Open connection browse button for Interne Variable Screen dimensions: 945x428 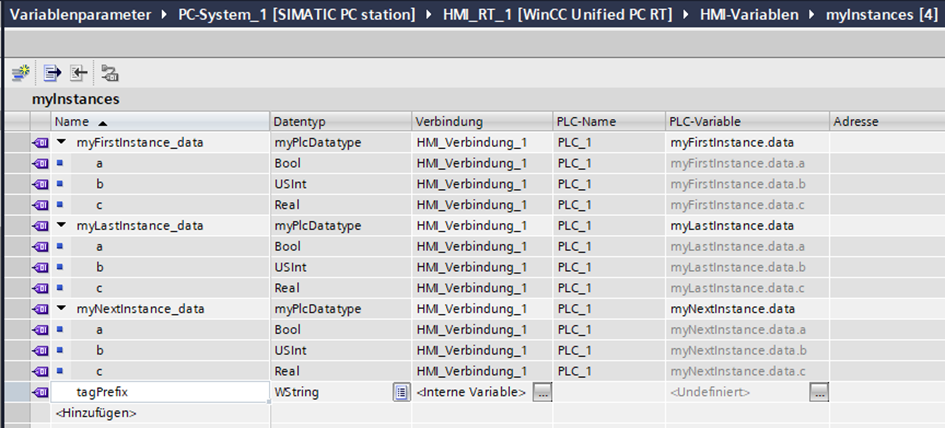tap(542, 392)
